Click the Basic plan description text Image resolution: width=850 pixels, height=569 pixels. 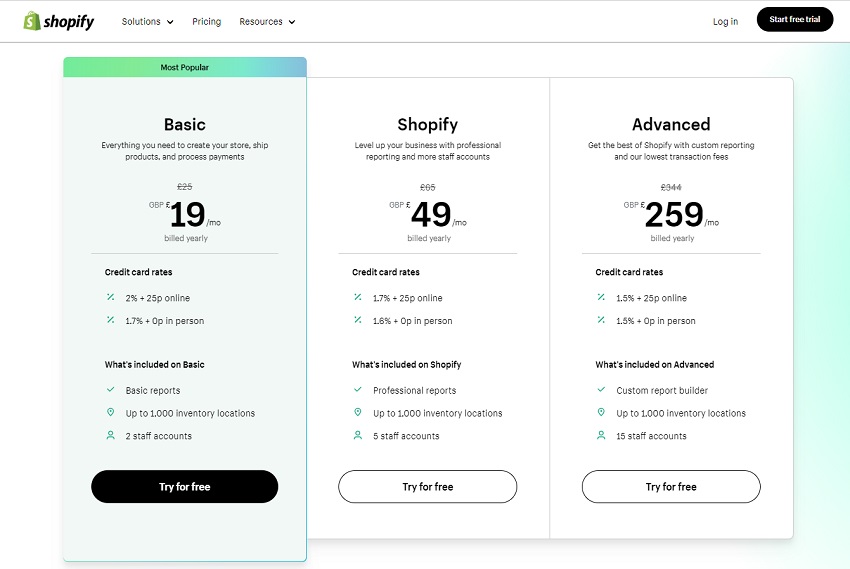click(x=185, y=151)
